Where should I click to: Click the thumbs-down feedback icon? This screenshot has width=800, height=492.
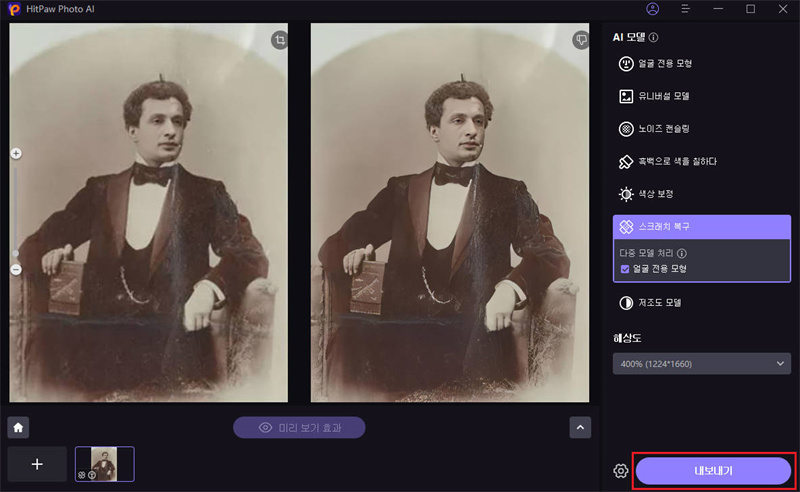[x=581, y=40]
